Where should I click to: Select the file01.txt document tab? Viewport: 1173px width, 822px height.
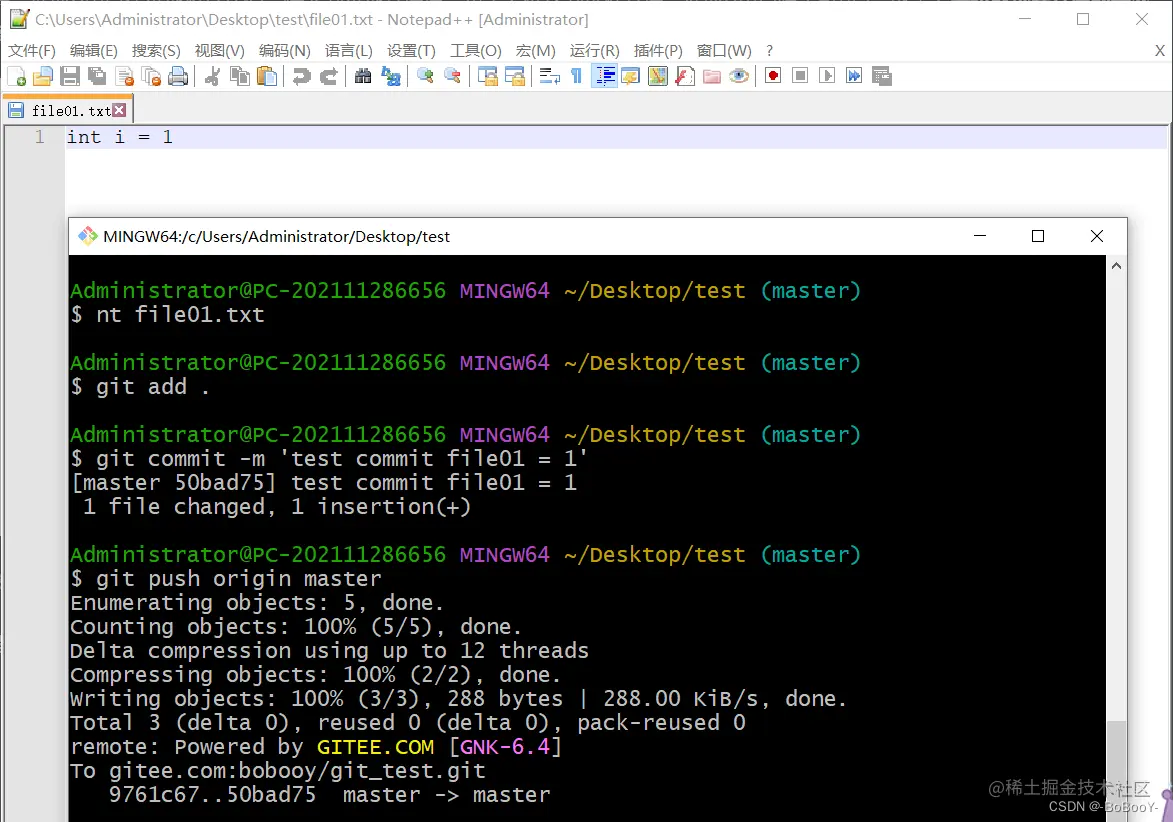(x=67, y=111)
